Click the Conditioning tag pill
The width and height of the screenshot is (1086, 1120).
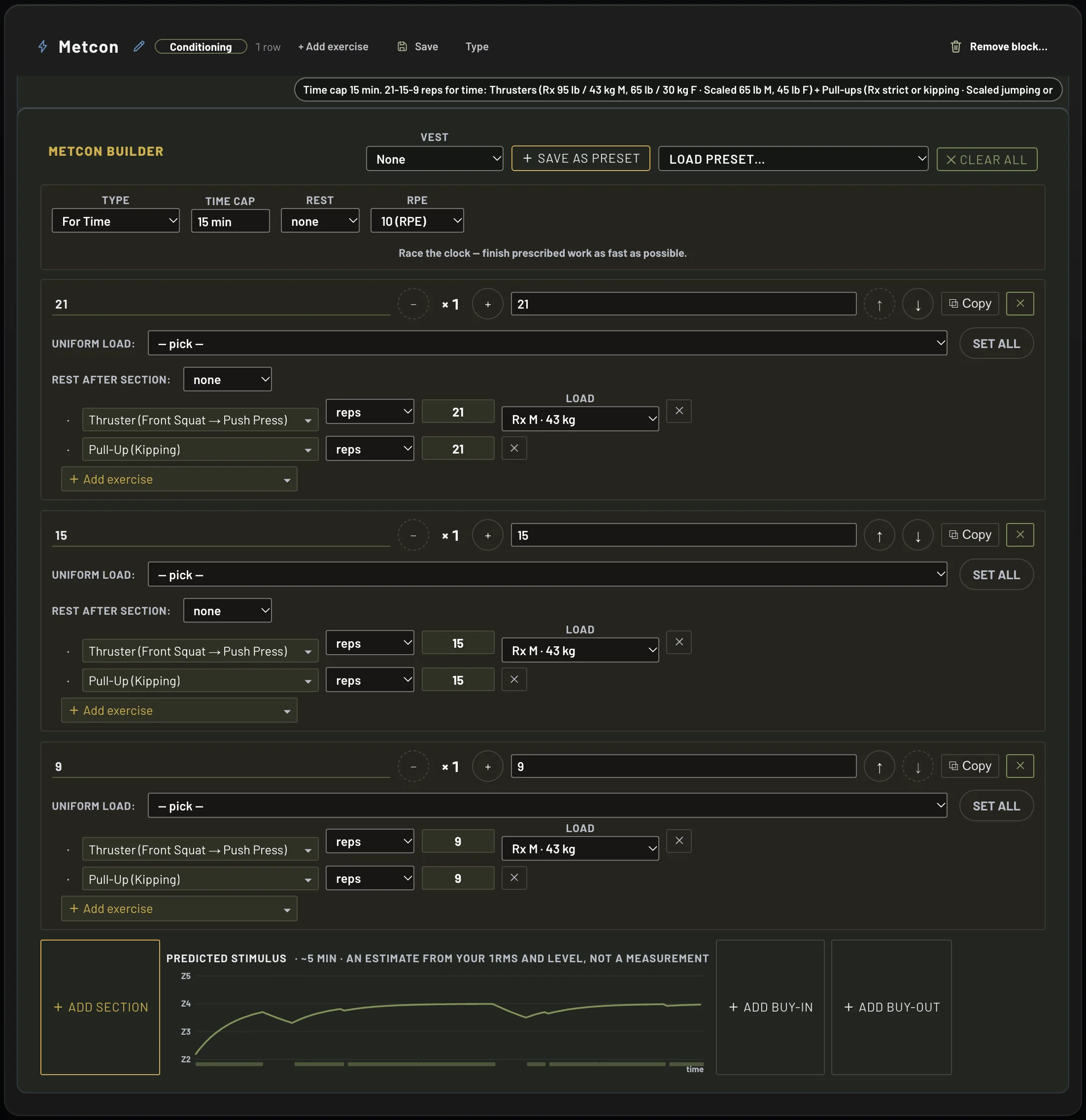coord(201,47)
